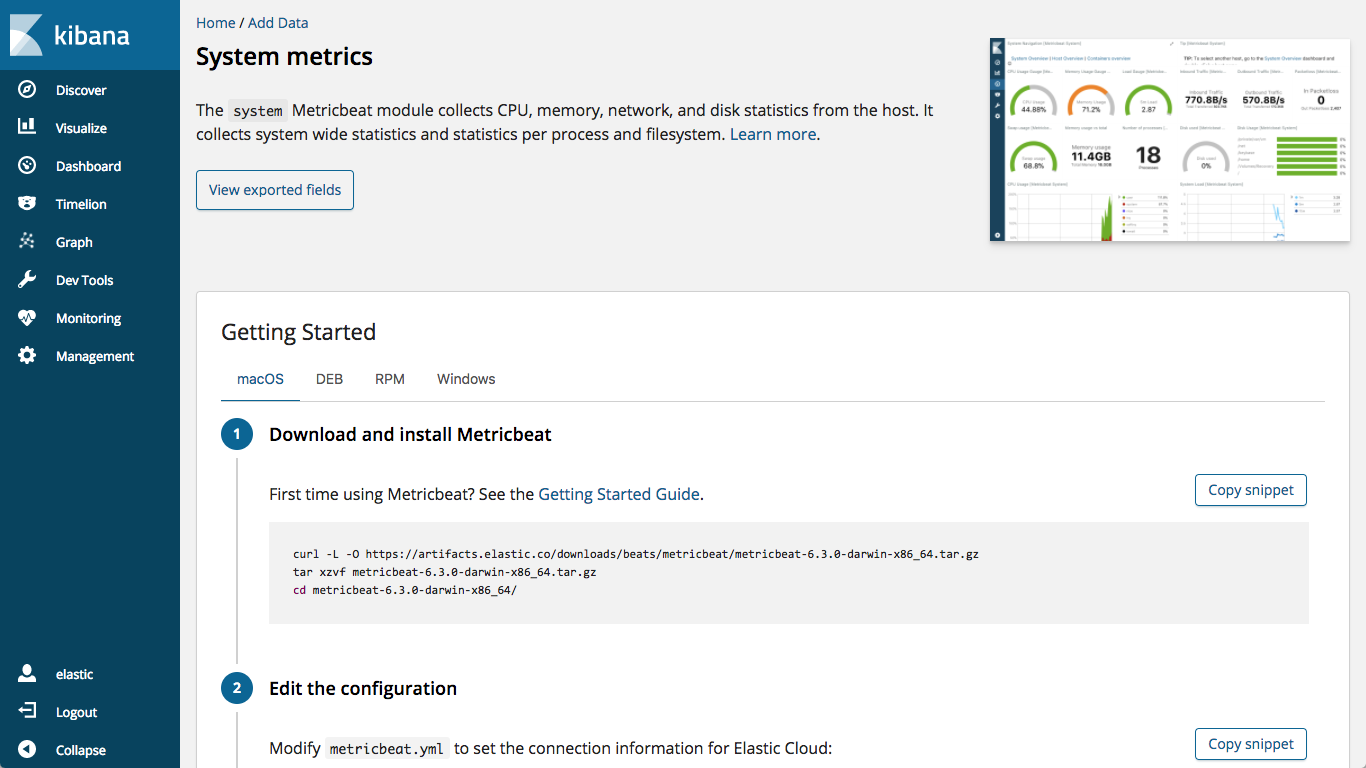Screen dimensions: 1366x768
Task: Copy the snippet for Download and install Metricbeat
Action: pos(1251,490)
